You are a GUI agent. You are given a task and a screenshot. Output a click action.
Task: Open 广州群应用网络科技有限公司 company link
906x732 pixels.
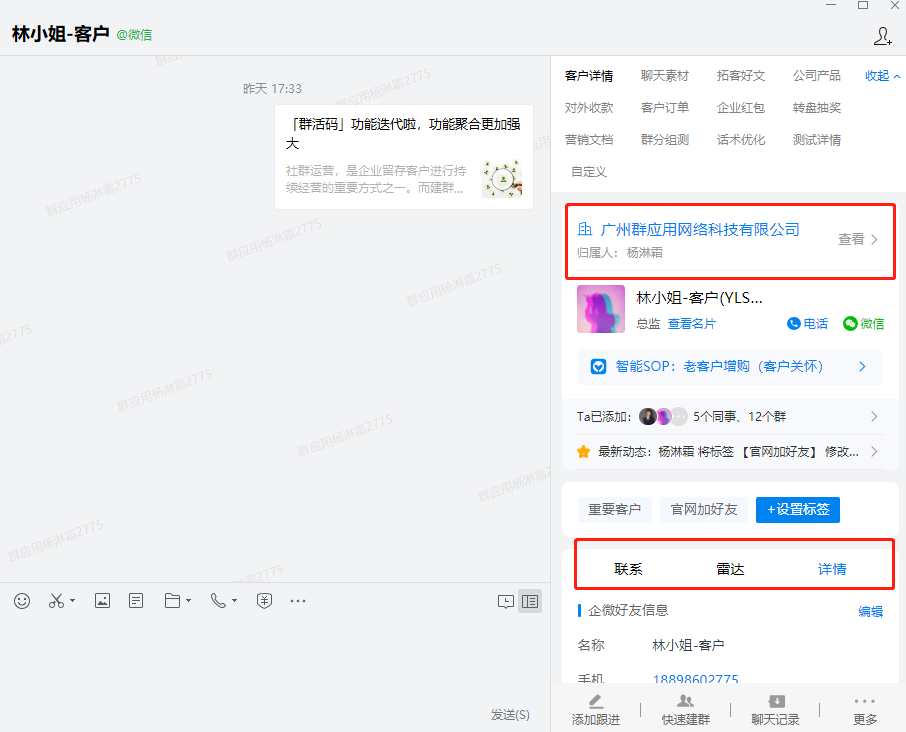tap(699, 230)
